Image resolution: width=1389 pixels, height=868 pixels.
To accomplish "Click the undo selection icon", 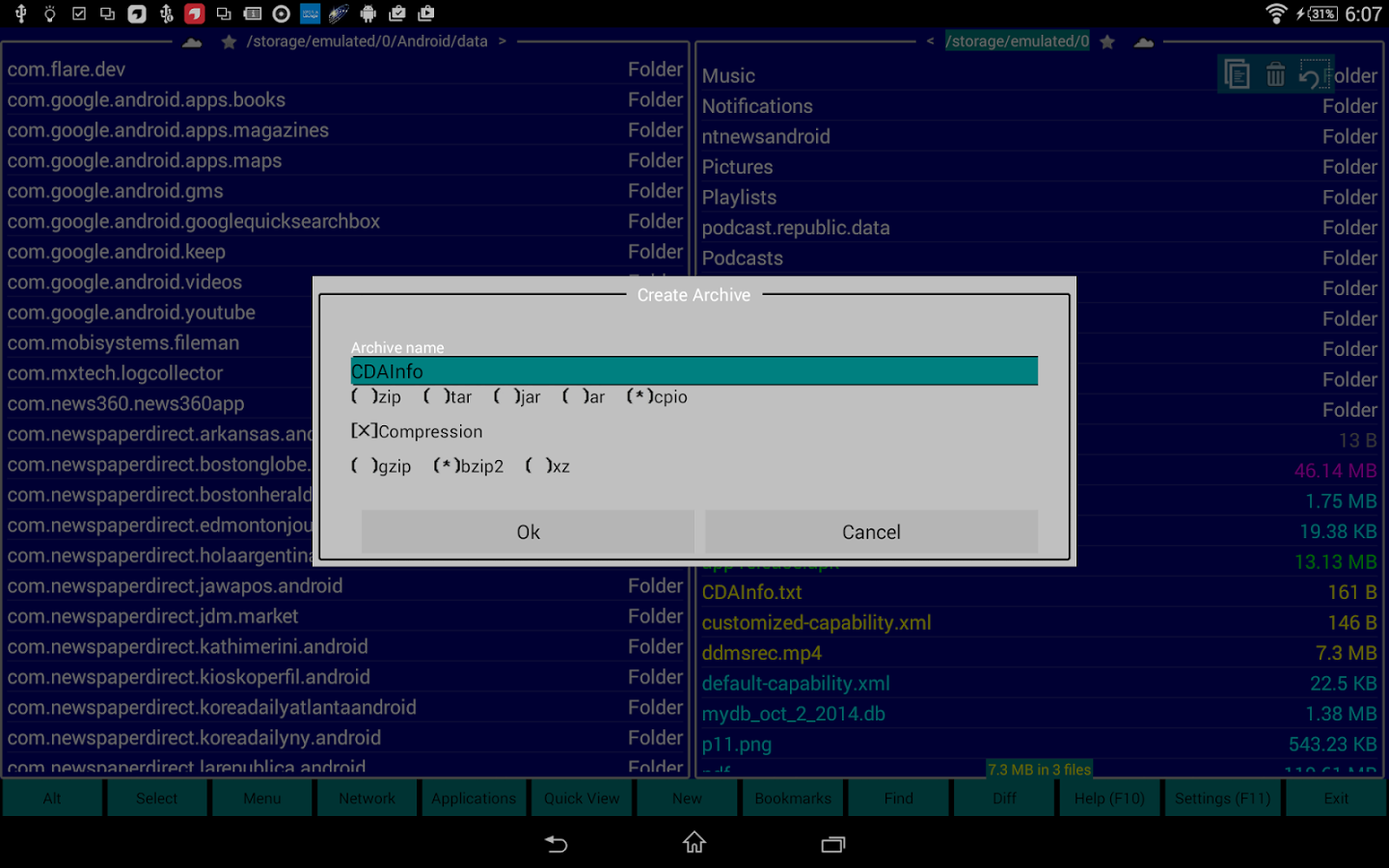I will click(1314, 74).
